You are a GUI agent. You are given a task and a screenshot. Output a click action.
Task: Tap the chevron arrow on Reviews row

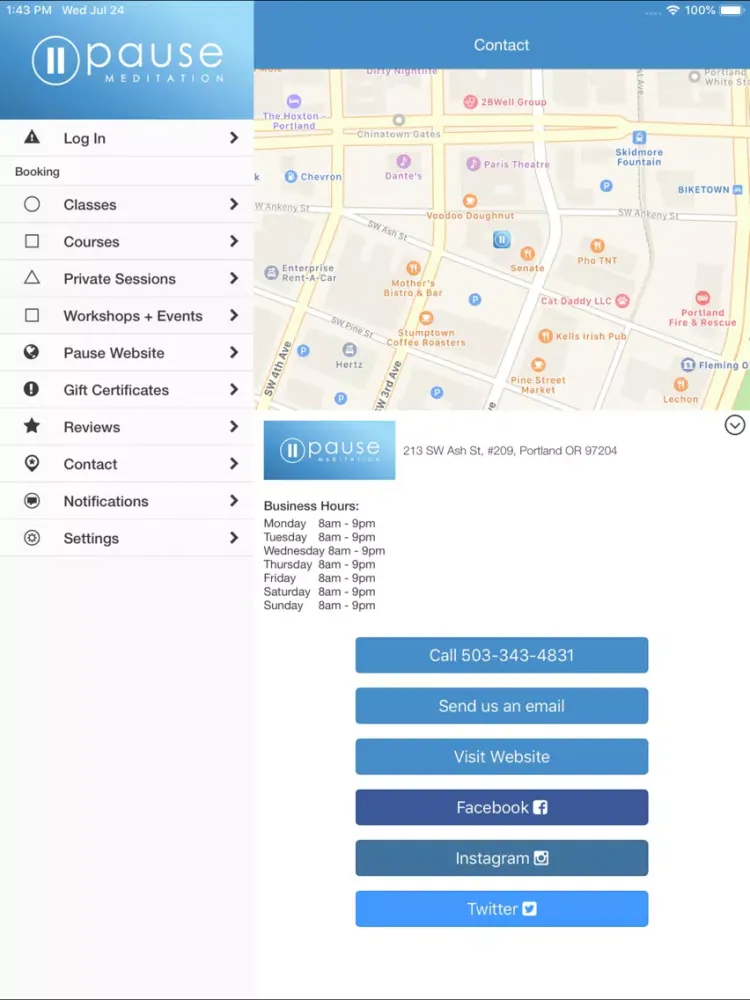pyautogui.click(x=234, y=426)
